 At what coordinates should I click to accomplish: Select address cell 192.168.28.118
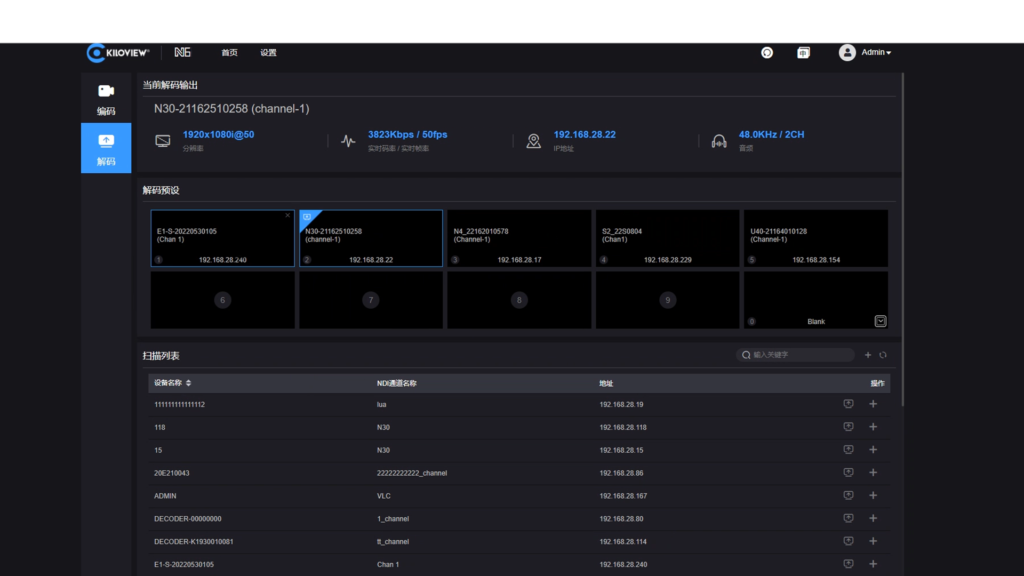[623, 427]
